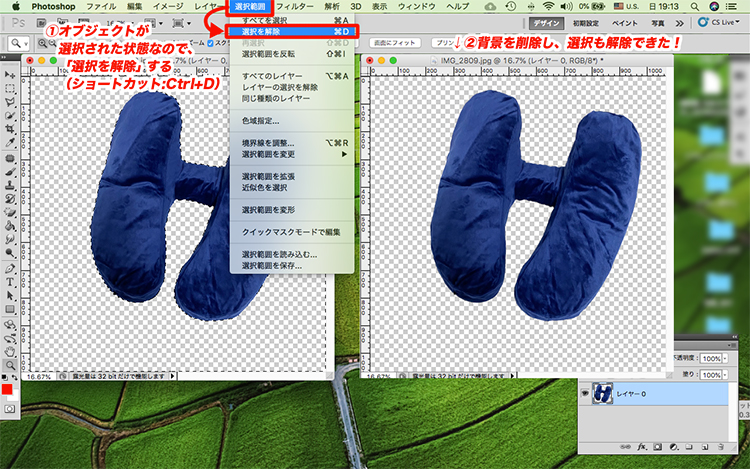Screen dimensions: 750x469
Task: Select the 3D Object Rotate tool
Action: [x=10, y=325]
